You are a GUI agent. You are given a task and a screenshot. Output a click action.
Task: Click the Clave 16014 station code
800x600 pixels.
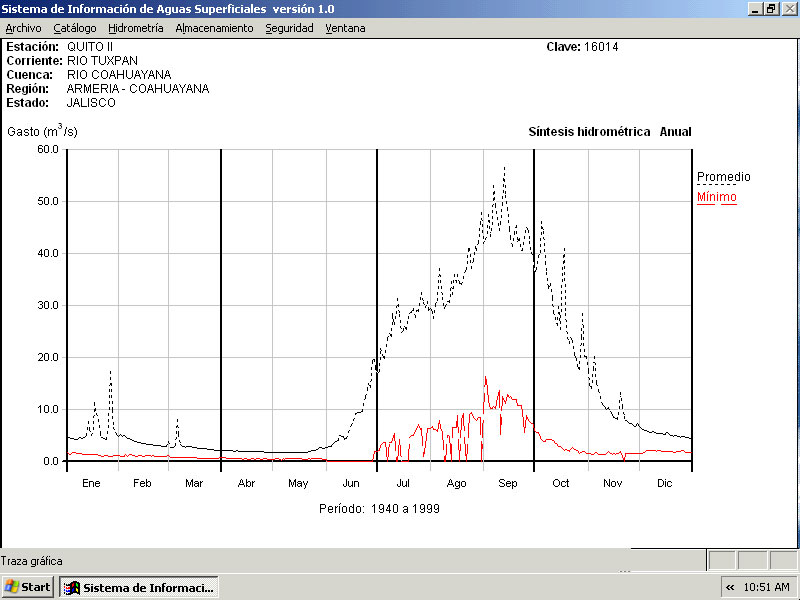[x=582, y=47]
